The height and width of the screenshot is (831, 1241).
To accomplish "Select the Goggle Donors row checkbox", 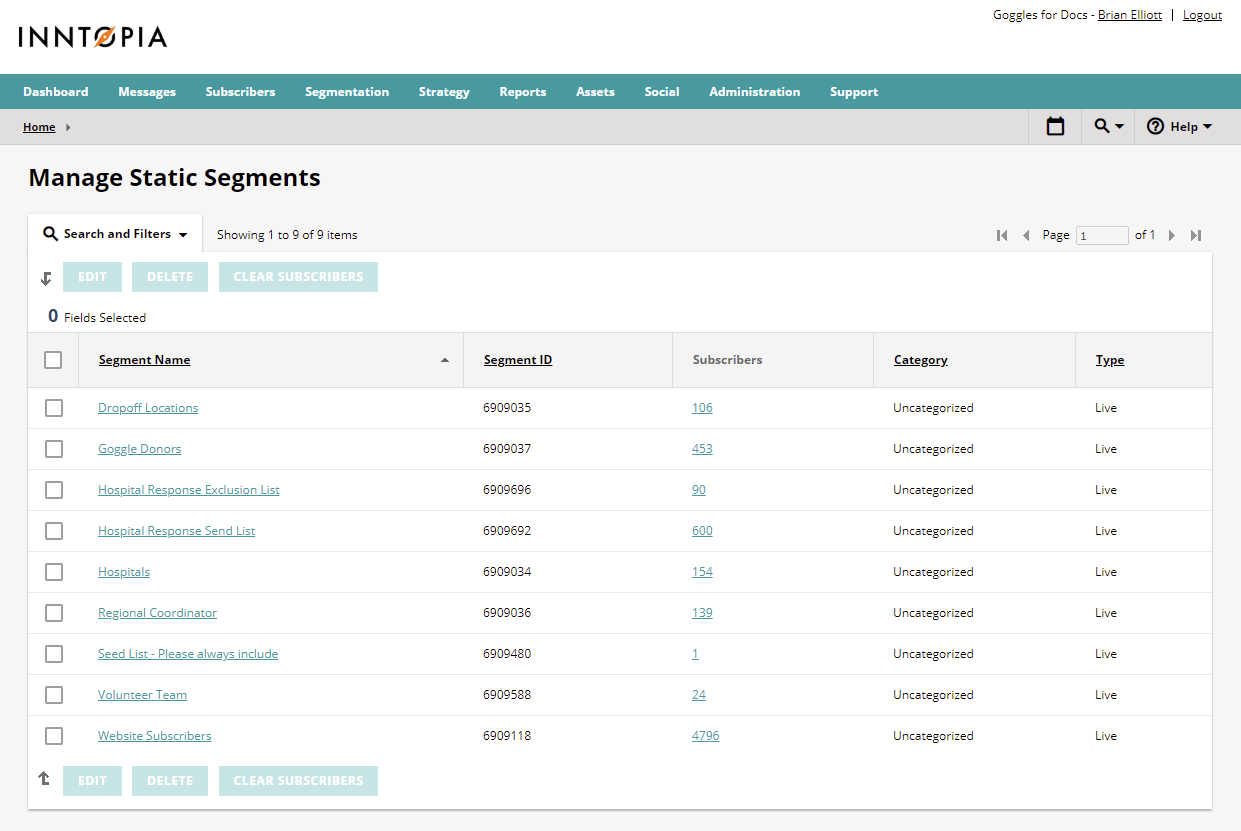I will pyautogui.click(x=54, y=449).
